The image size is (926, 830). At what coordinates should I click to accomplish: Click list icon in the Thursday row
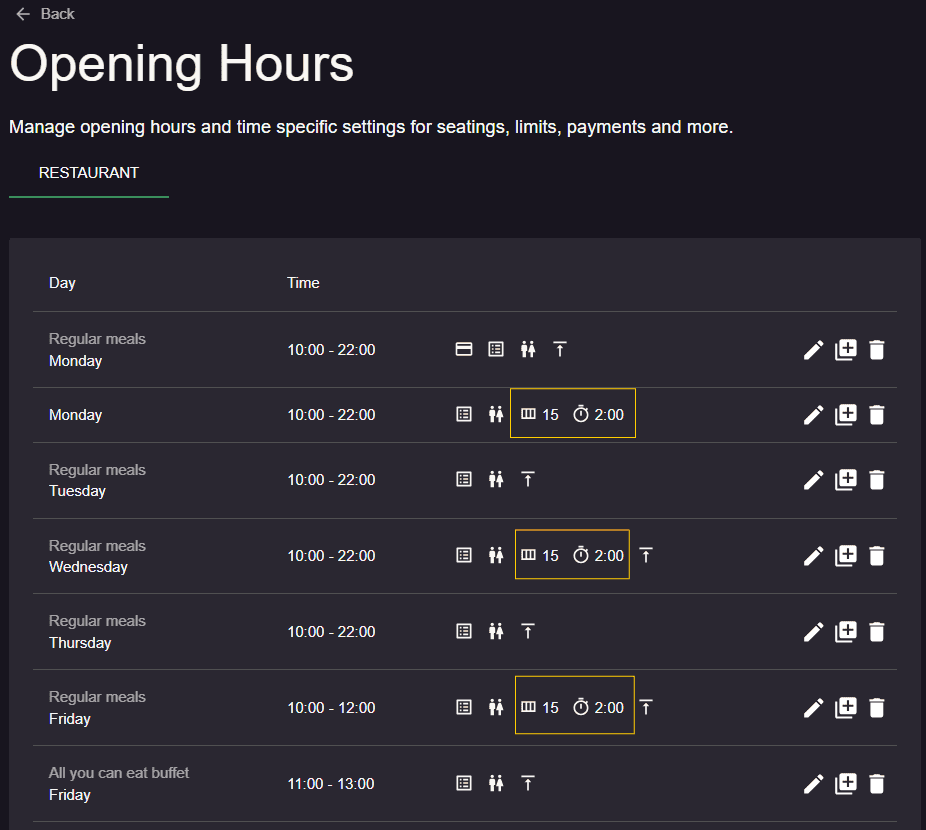[x=464, y=632]
